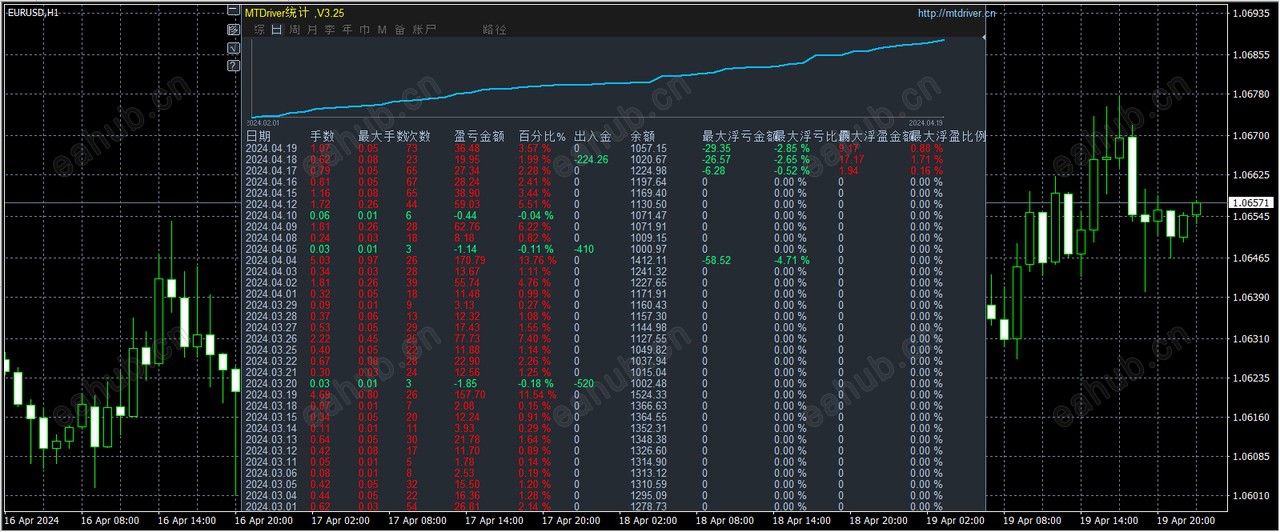1280x532 pixels.
Task: Select the 2024.04.18 date row
Action: (613, 159)
